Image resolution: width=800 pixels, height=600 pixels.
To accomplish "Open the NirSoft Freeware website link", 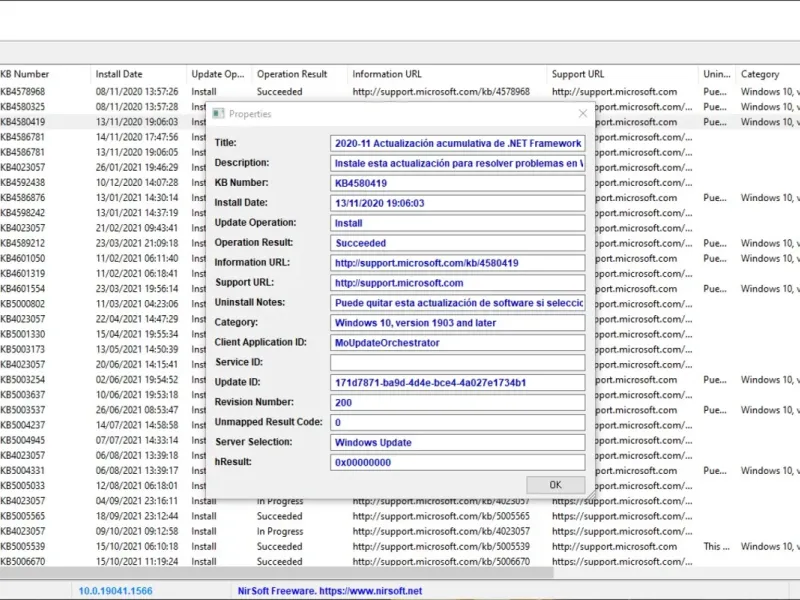I will click(x=330, y=591).
